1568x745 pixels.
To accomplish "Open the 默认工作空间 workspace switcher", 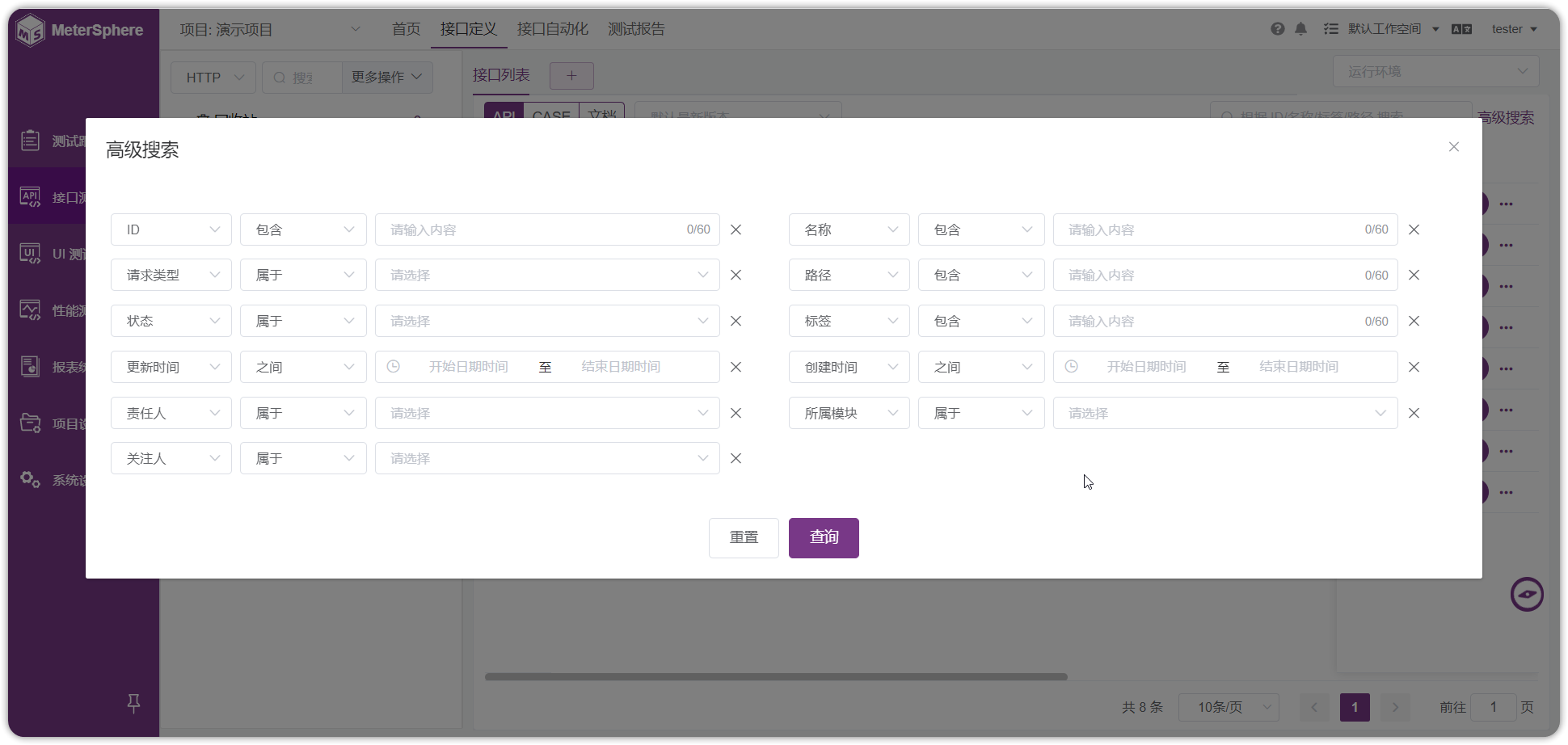I will pyautogui.click(x=1393, y=29).
